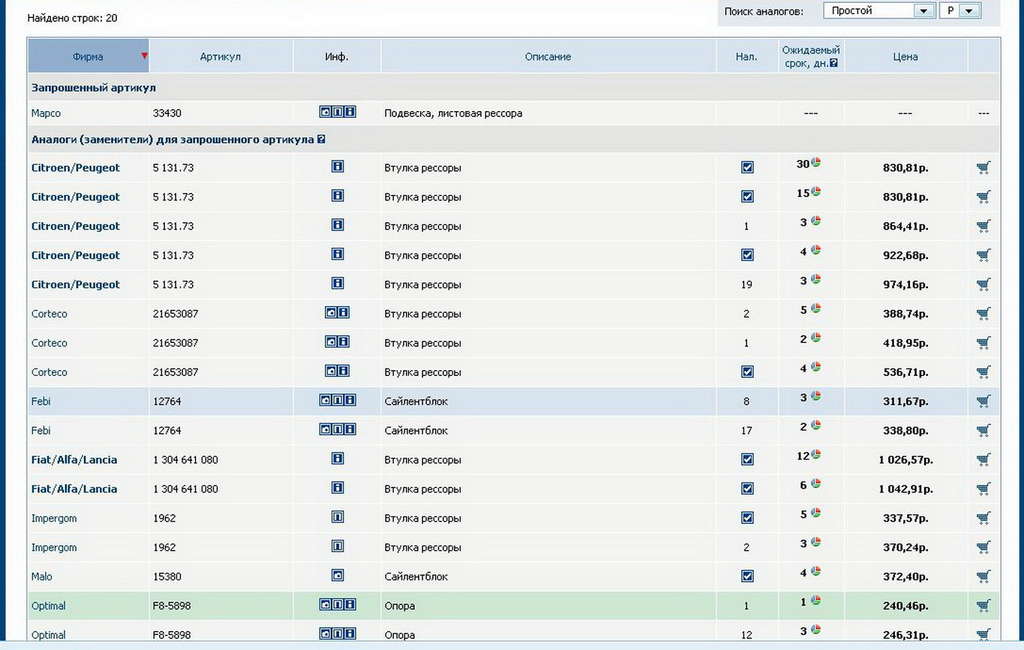This screenshot has height=650, width=1024.
Task: Open the photo icon in the Malo 15380 row
Action: (337, 576)
